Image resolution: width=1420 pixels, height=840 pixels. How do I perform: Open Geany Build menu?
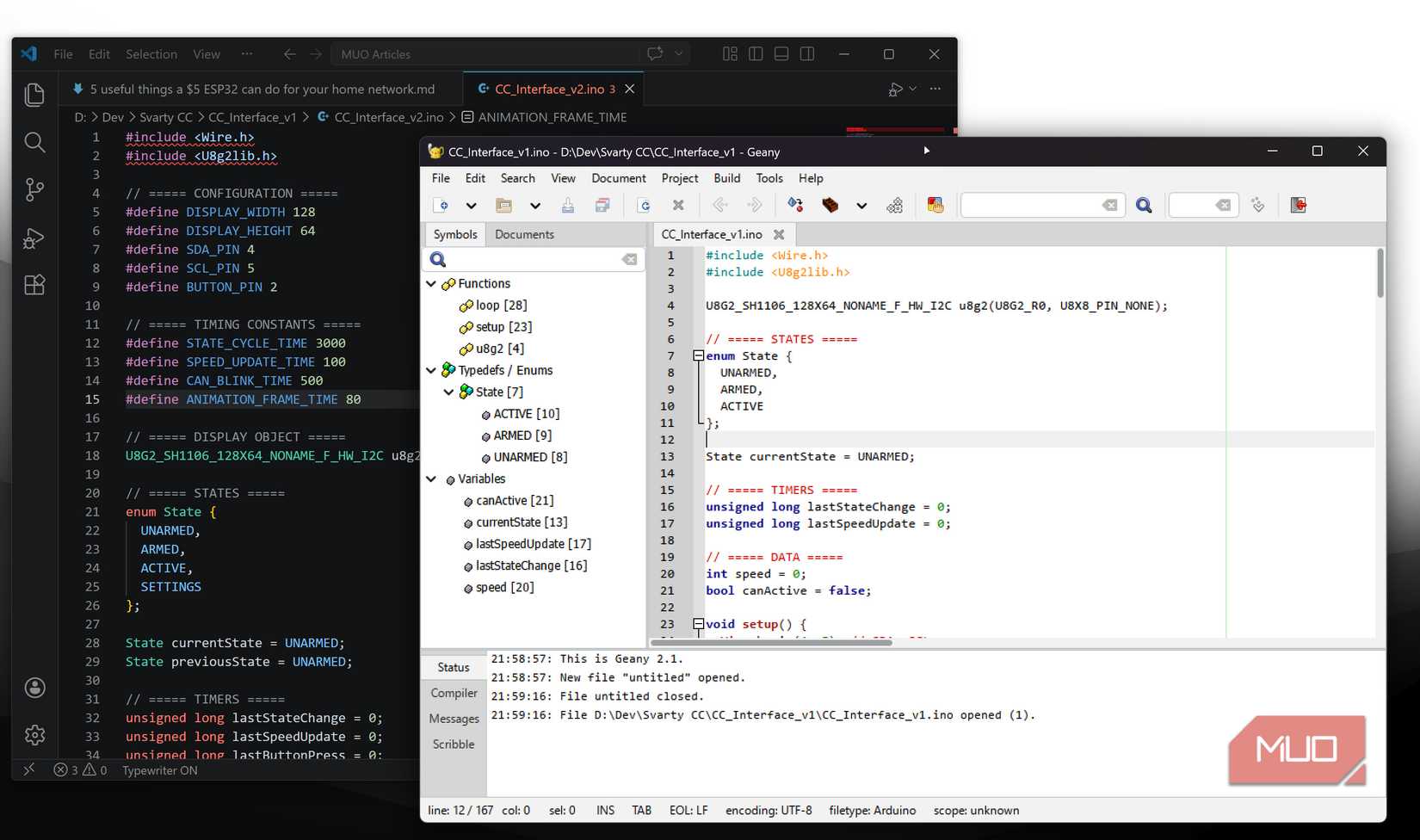point(727,178)
